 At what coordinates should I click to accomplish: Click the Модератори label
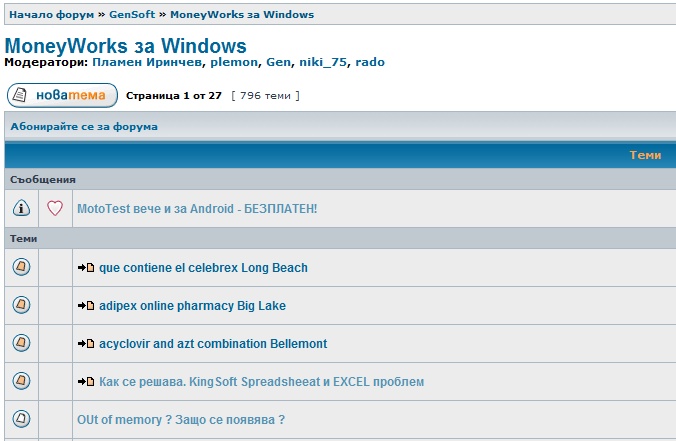[46, 62]
